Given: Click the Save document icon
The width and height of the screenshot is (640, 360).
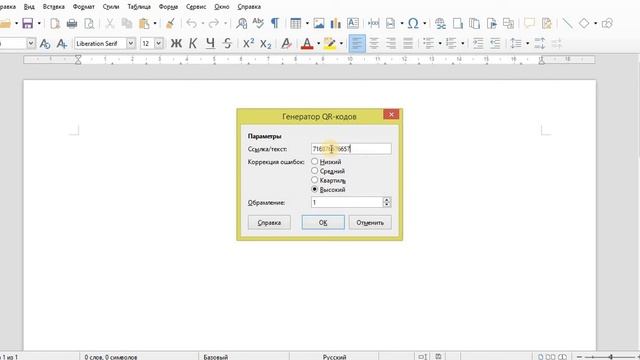Looking at the screenshot, I should point(27,23).
